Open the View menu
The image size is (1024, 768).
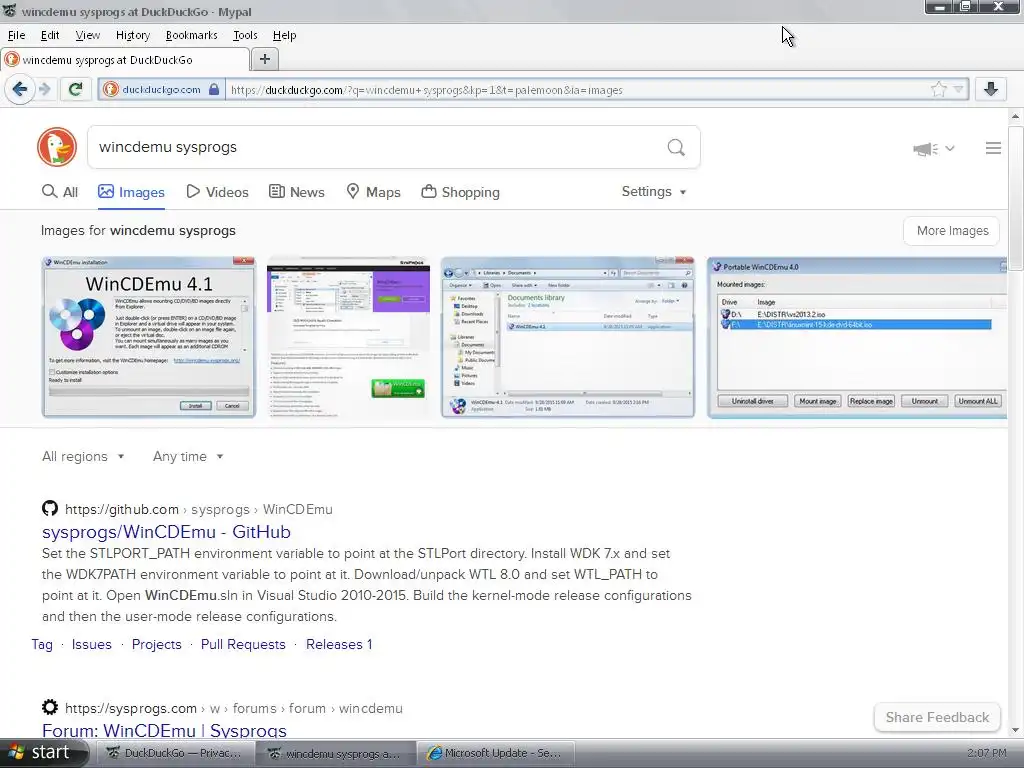click(x=88, y=35)
